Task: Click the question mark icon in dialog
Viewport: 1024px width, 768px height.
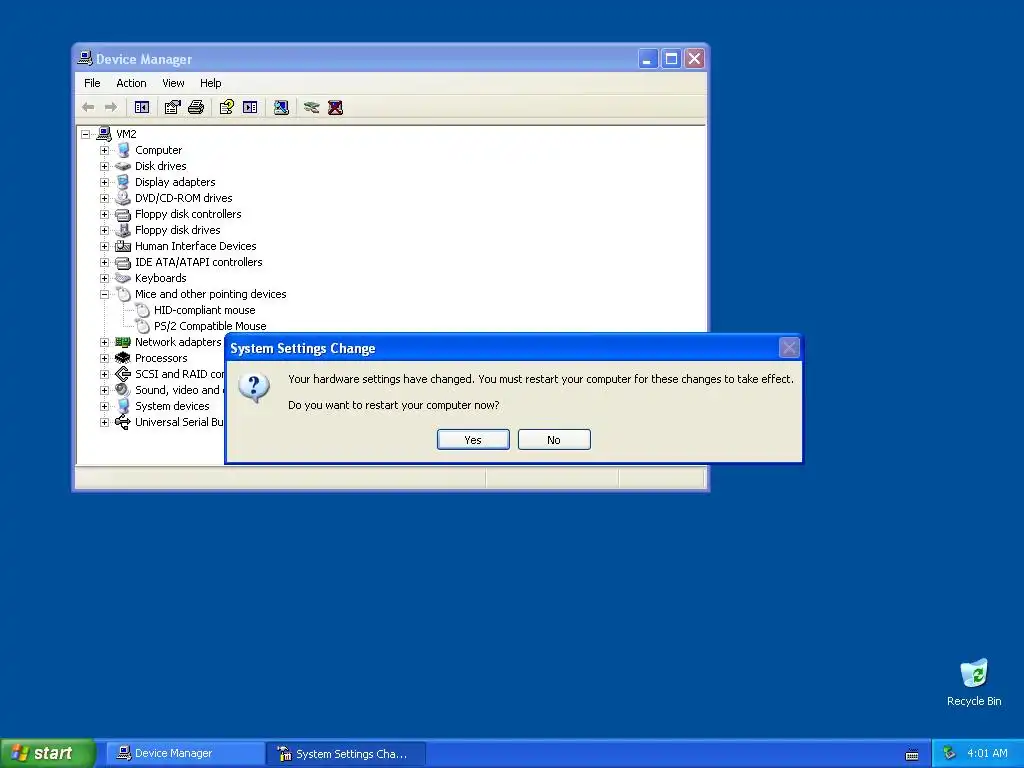Action: (254, 388)
